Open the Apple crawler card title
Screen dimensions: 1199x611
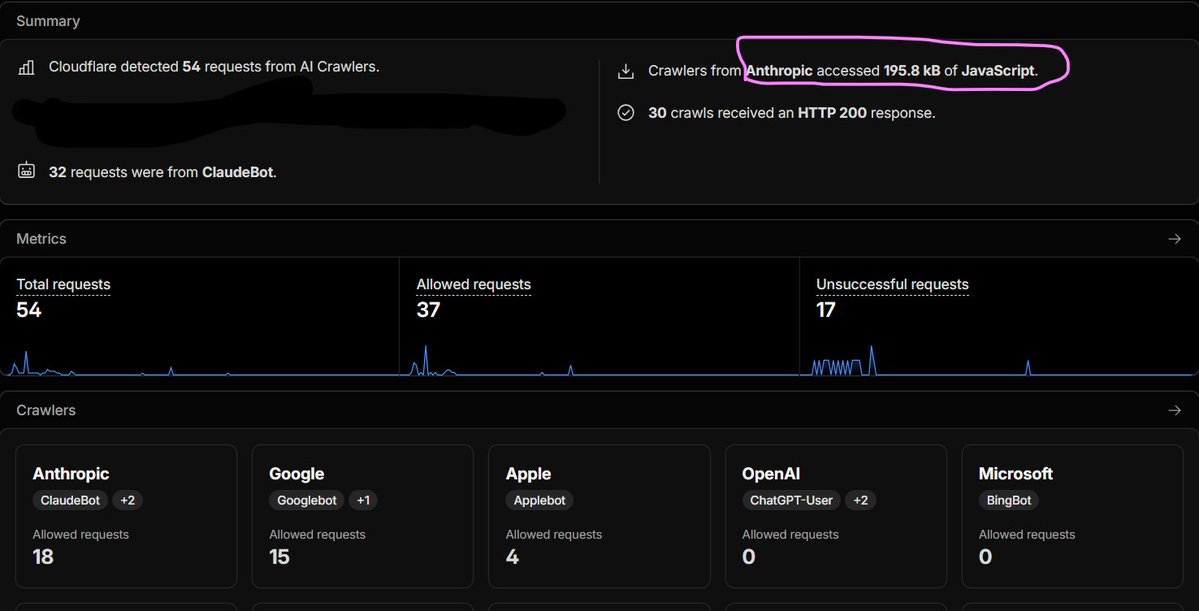tap(528, 474)
